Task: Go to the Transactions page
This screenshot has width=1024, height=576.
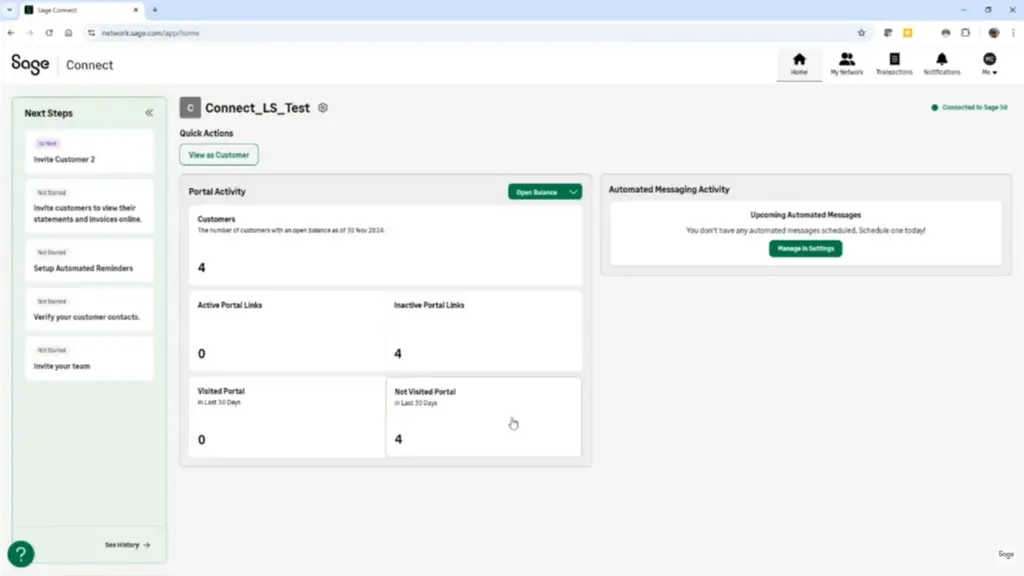Action: 894,64
